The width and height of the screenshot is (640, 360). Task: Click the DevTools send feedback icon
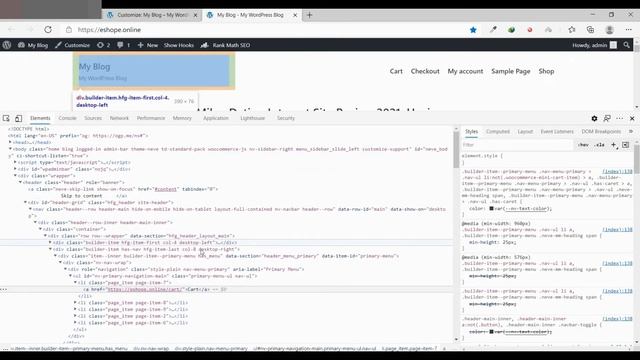(x=607, y=118)
